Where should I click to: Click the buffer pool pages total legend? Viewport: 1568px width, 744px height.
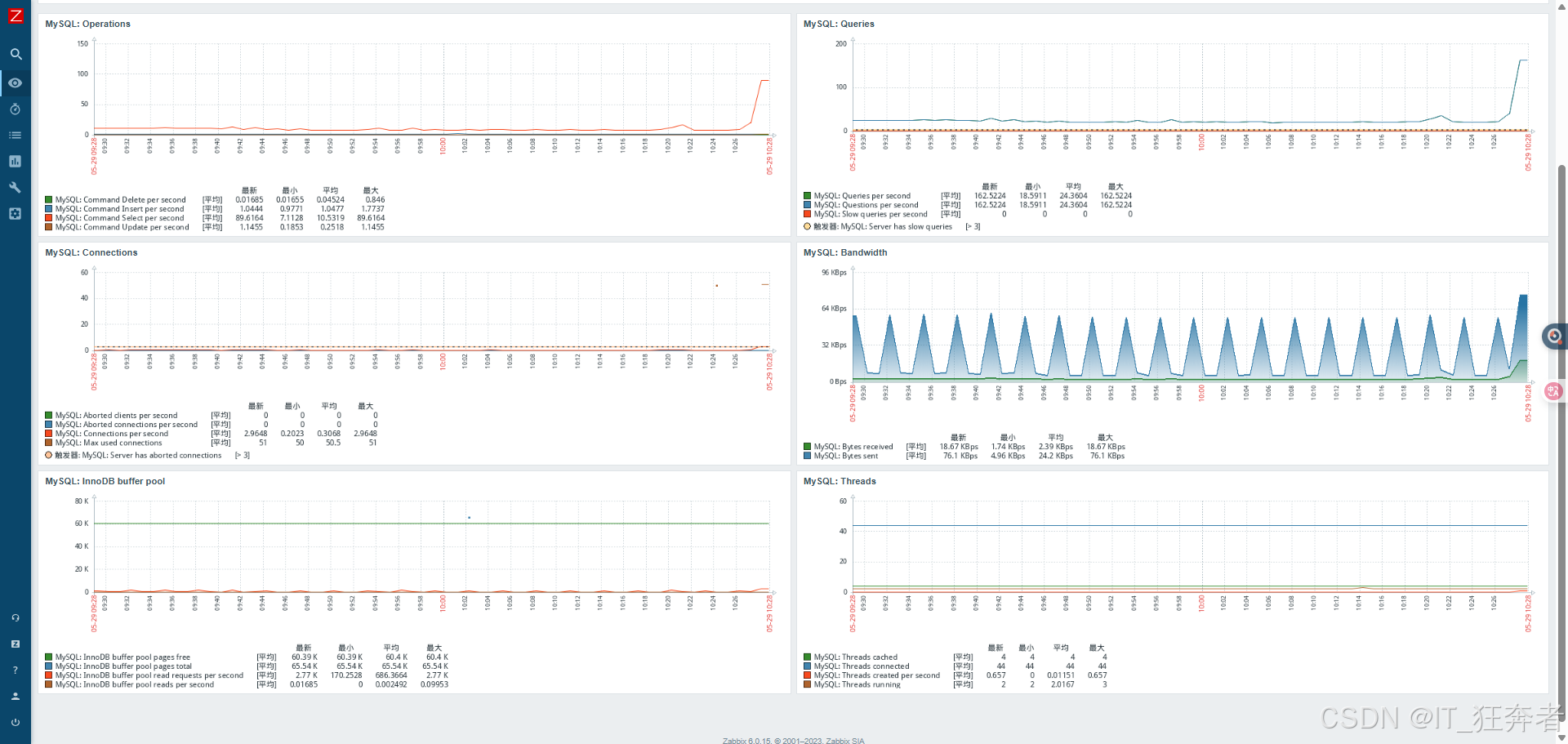(124, 666)
